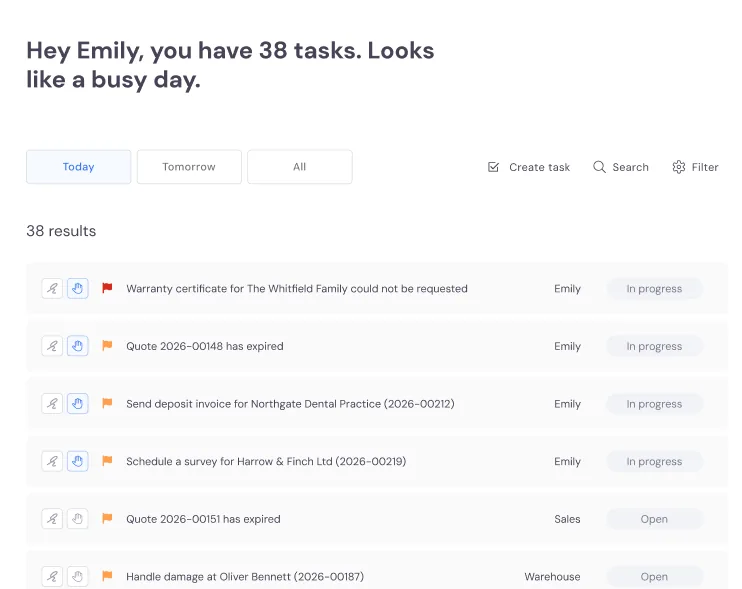Switch to the All tab

(x=300, y=167)
